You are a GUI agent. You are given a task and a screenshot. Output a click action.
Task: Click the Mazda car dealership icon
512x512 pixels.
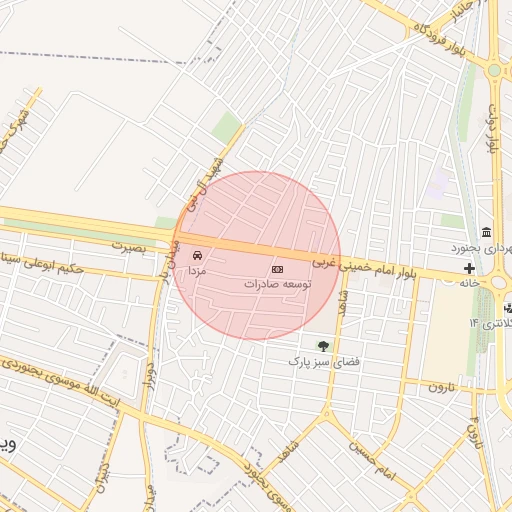197,256
